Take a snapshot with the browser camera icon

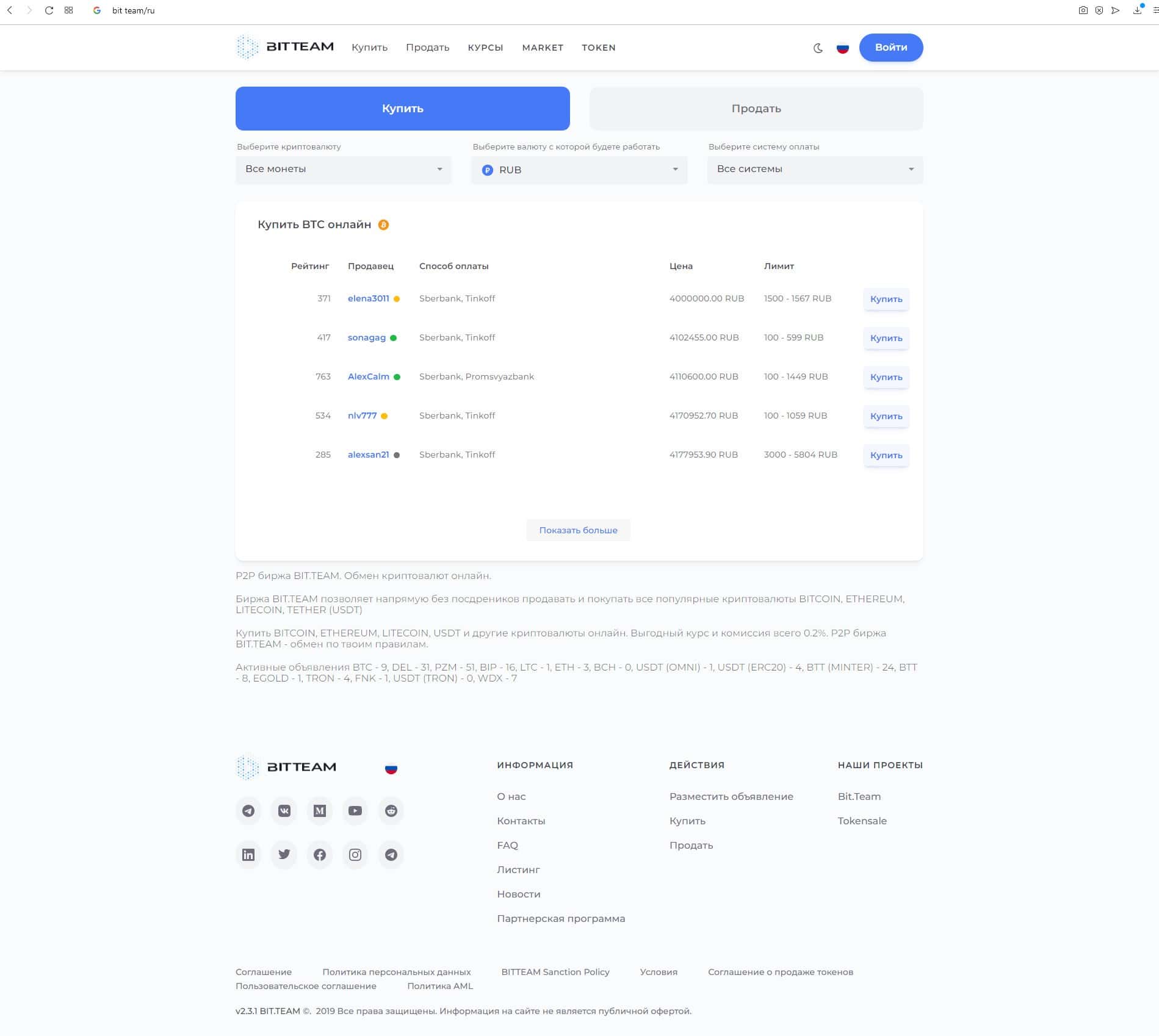1083,10
